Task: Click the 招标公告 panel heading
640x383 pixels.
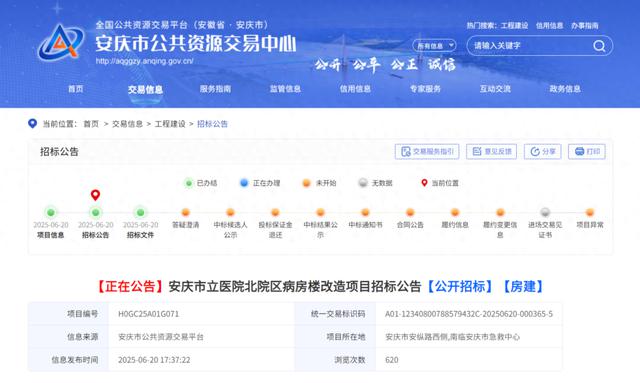Action: click(x=59, y=152)
